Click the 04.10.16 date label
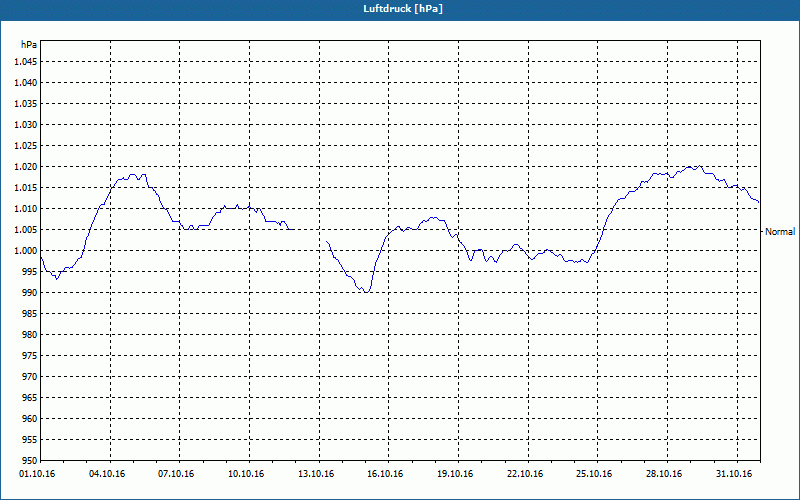This screenshot has height=500, width=800. tap(107, 474)
